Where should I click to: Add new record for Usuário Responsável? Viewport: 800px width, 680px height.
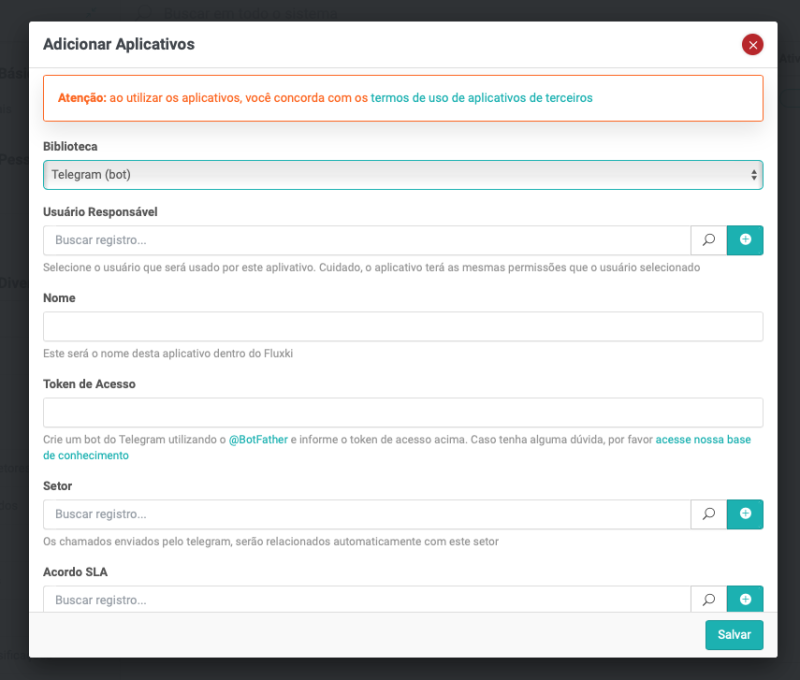click(745, 240)
